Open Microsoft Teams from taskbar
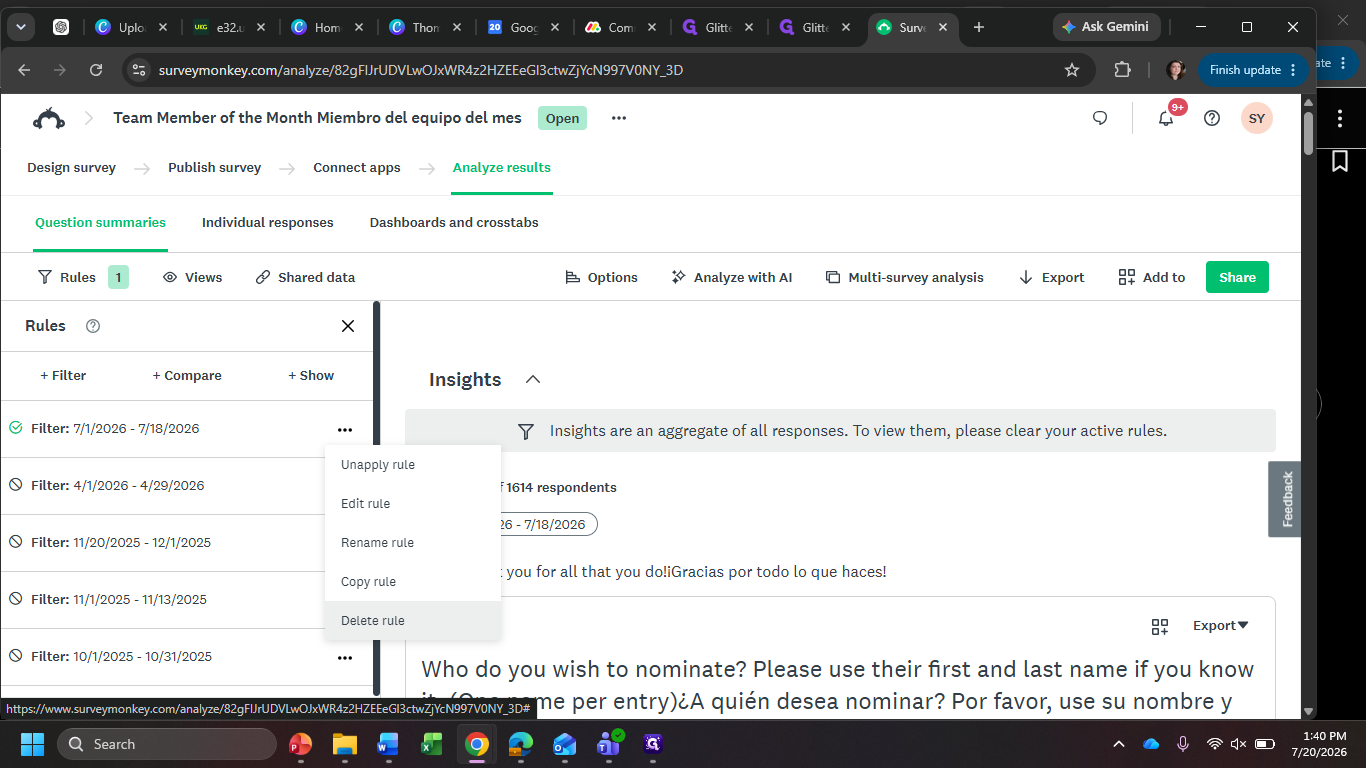1366x768 pixels. click(x=608, y=744)
